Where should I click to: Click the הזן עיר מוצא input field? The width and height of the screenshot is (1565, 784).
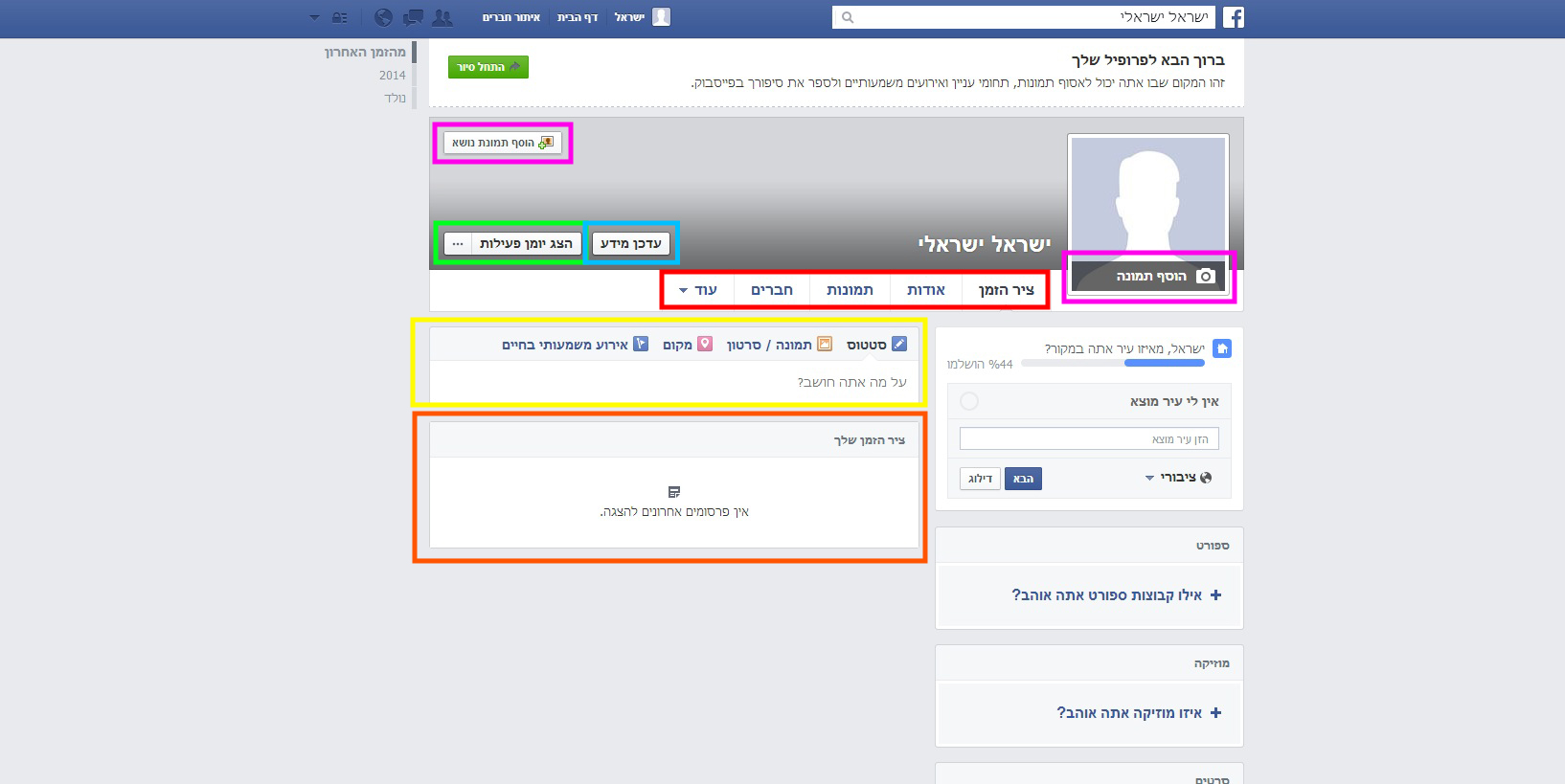point(1089,438)
